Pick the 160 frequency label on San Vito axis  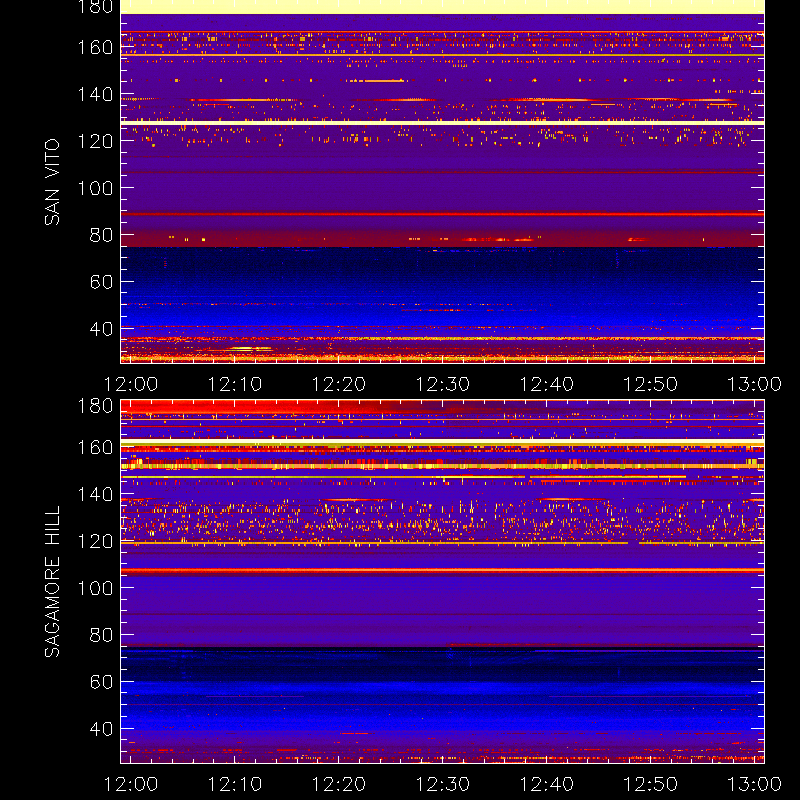95,47
